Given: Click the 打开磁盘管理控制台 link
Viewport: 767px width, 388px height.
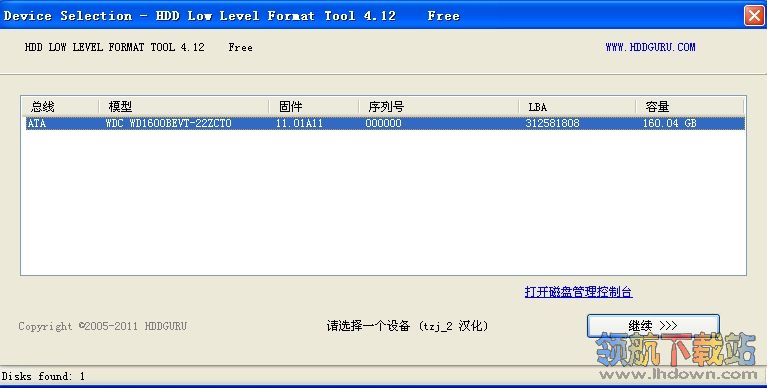Looking at the screenshot, I should click(578, 292).
